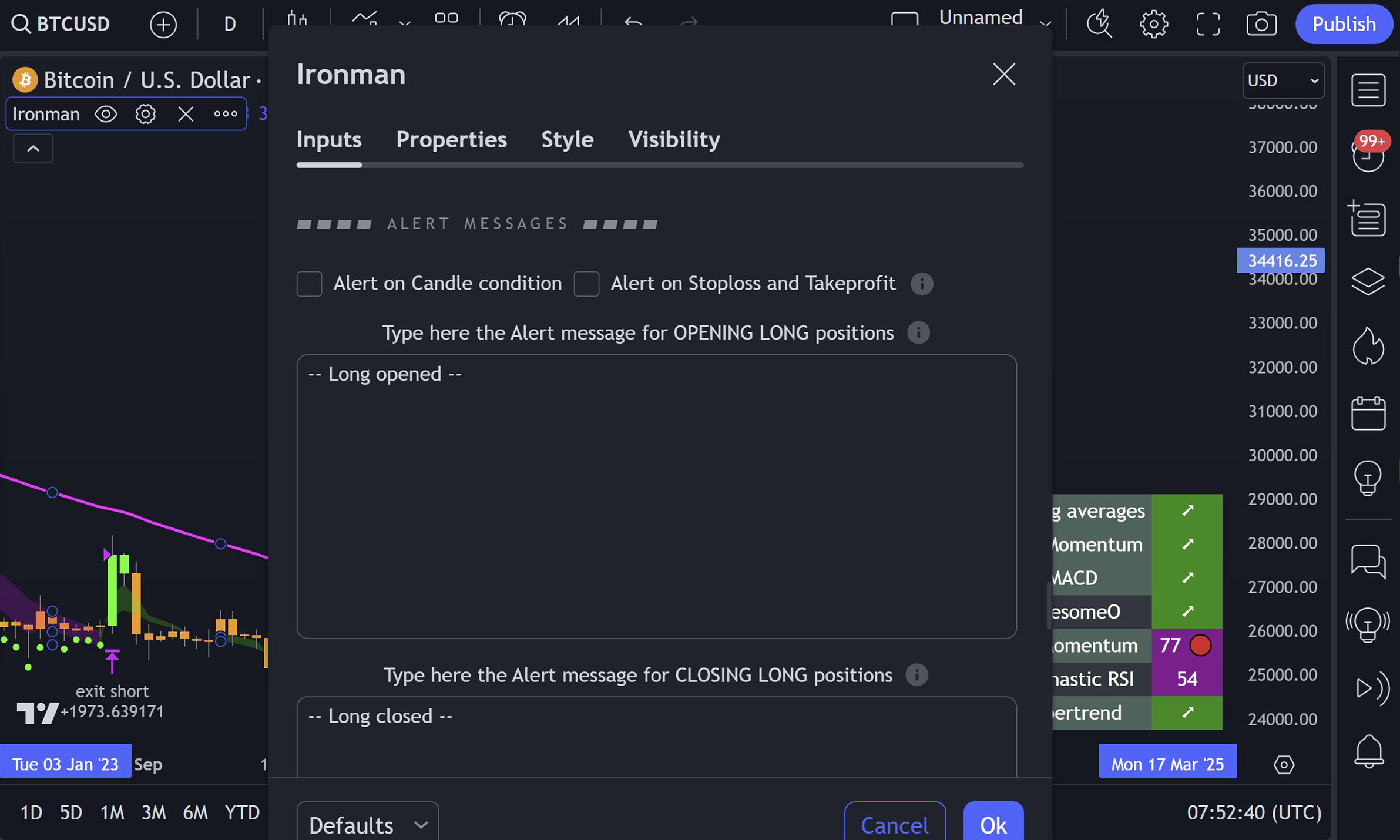Open the watchlist panel icon
Image resolution: width=1400 pixels, height=840 pixels.
[1368, 90]
